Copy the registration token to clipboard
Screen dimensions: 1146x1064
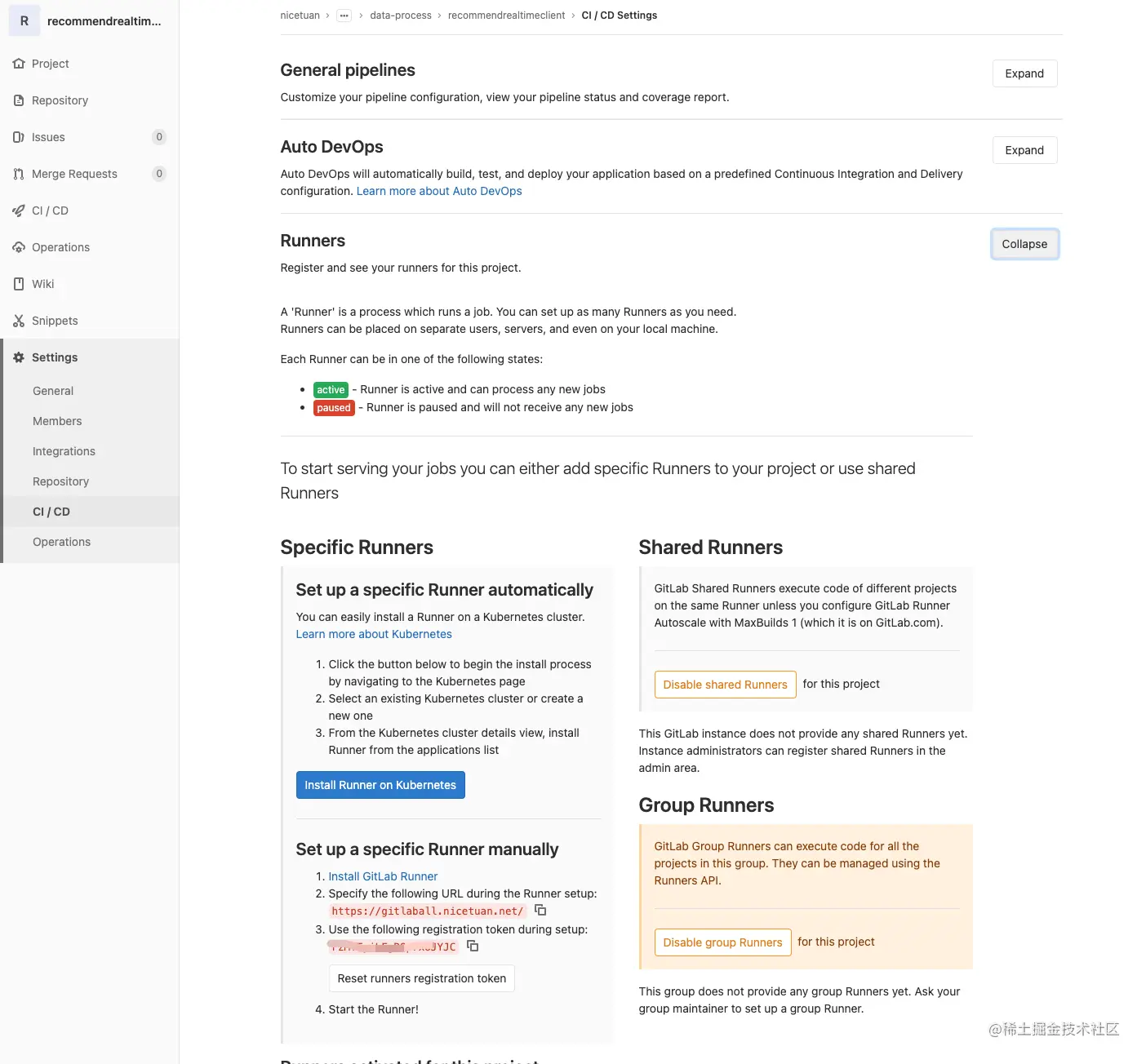(473, 946)
